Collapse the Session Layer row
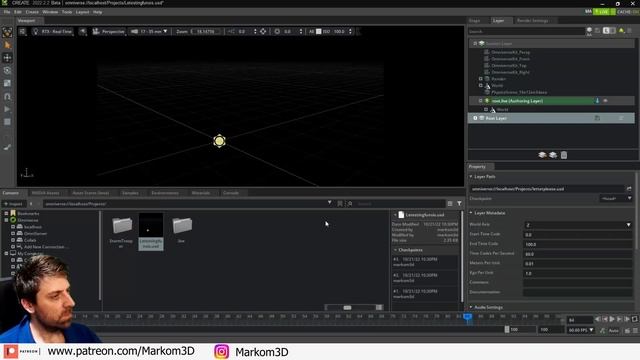This screenshot has height=360, width=640. click(x=475, y=43)
